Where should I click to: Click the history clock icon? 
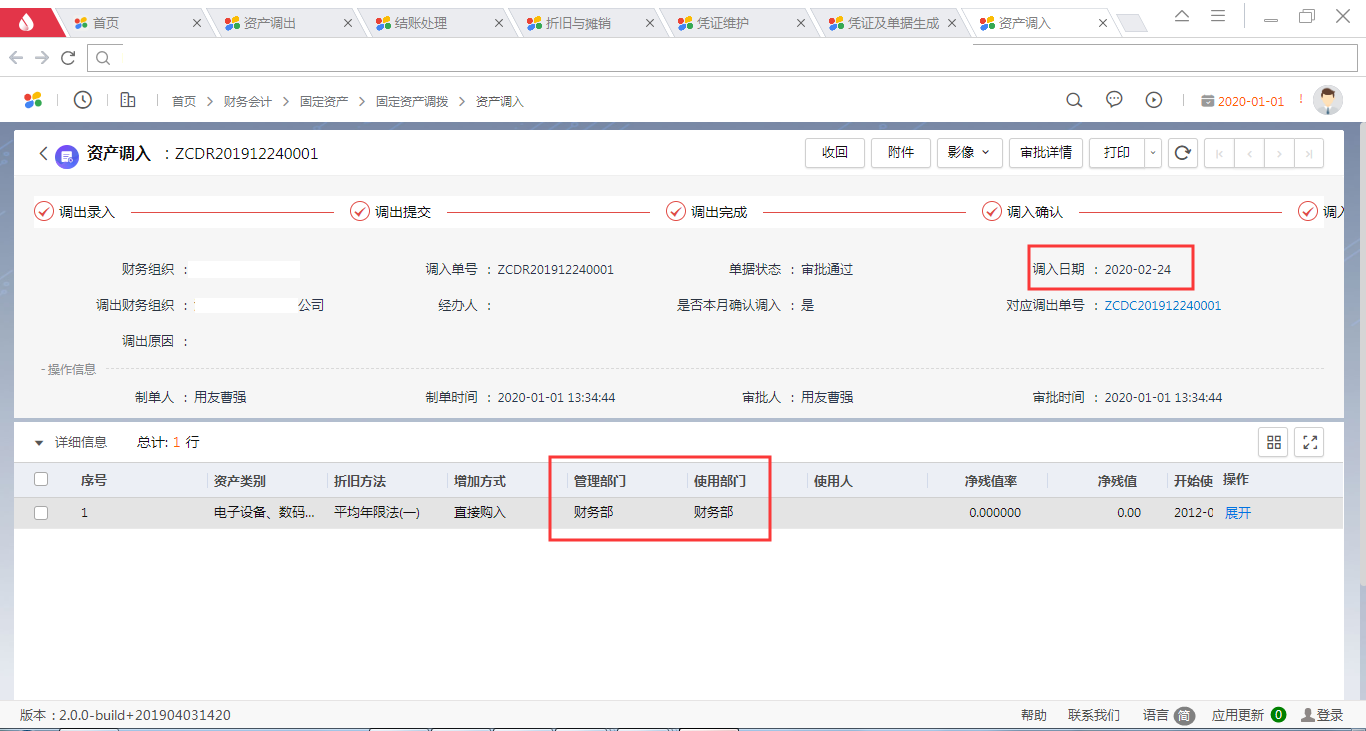83,100
